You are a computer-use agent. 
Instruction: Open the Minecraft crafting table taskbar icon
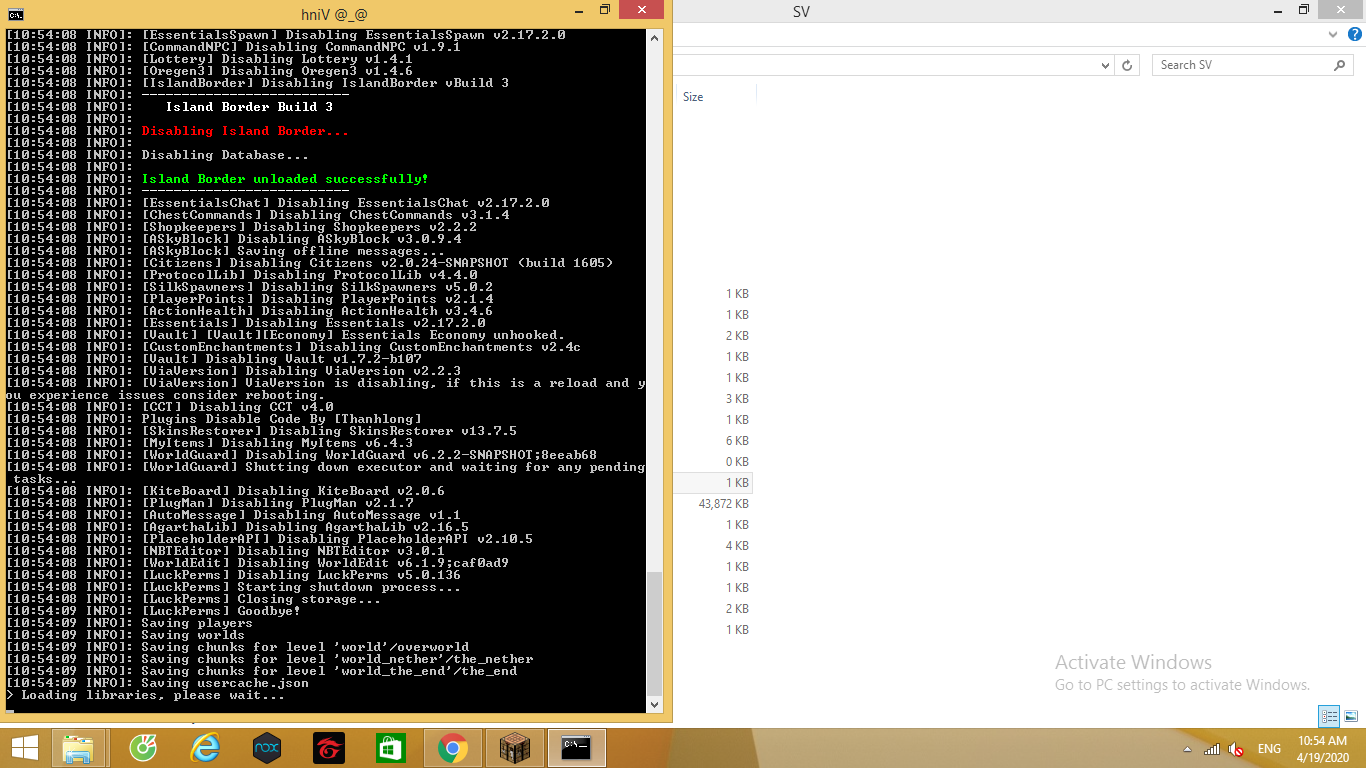click(x=515, y=748)
